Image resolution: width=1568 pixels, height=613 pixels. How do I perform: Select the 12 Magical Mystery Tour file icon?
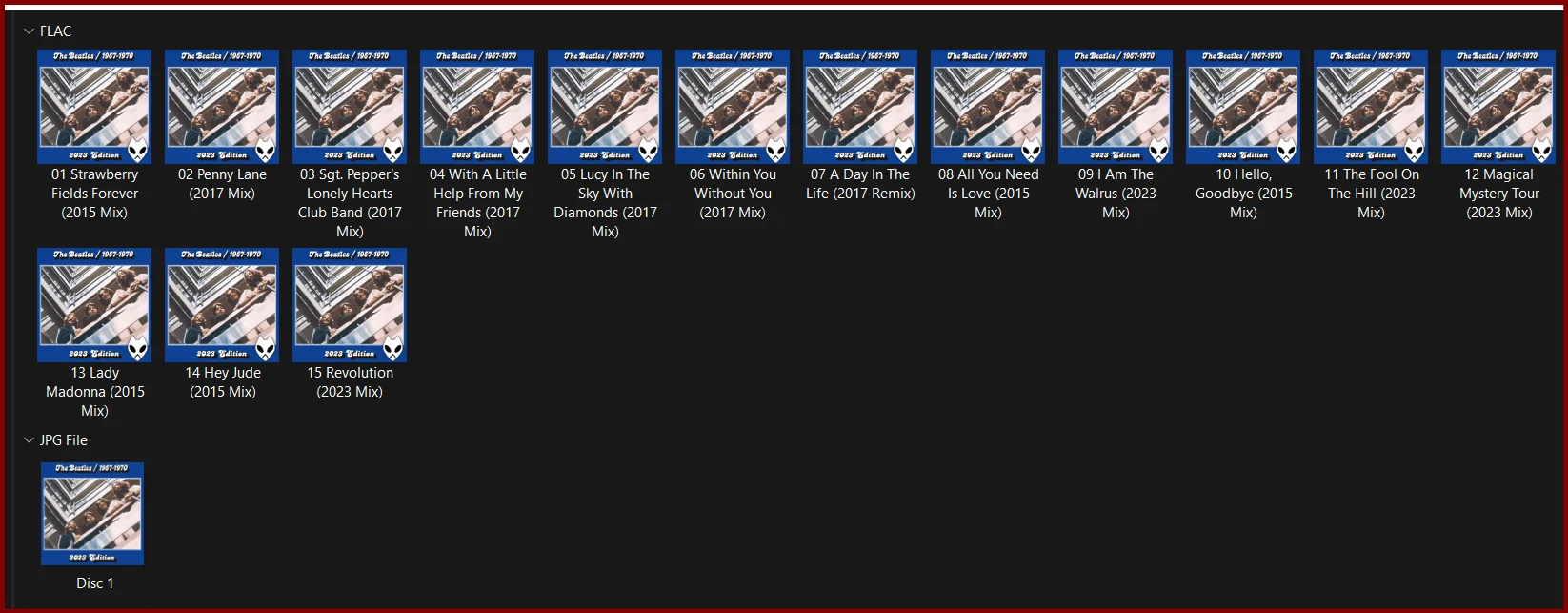(1498, 107)
